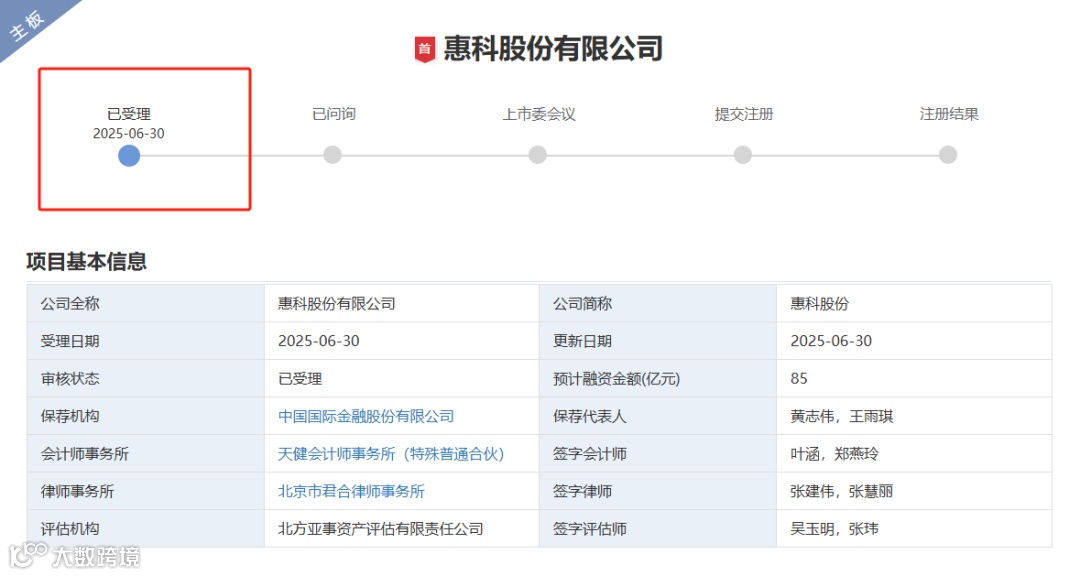This screenshot has width=1080, height=576.
Task: Click the 2025-06-30 date under 已受理 stage
Action: pyautogui.click(x=129, y=134)
